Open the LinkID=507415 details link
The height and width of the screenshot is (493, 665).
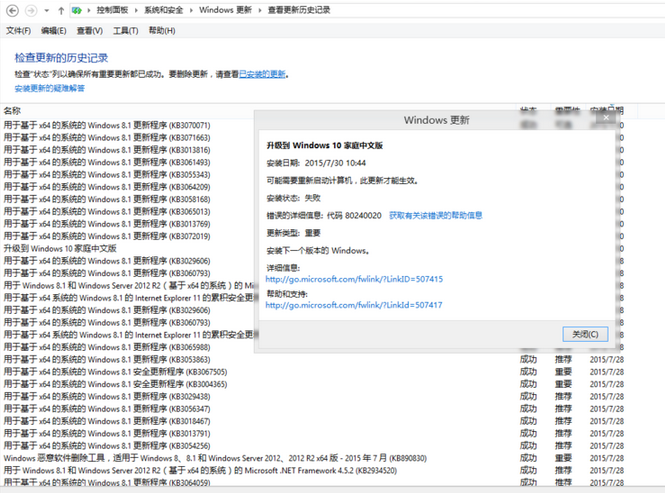354,279
